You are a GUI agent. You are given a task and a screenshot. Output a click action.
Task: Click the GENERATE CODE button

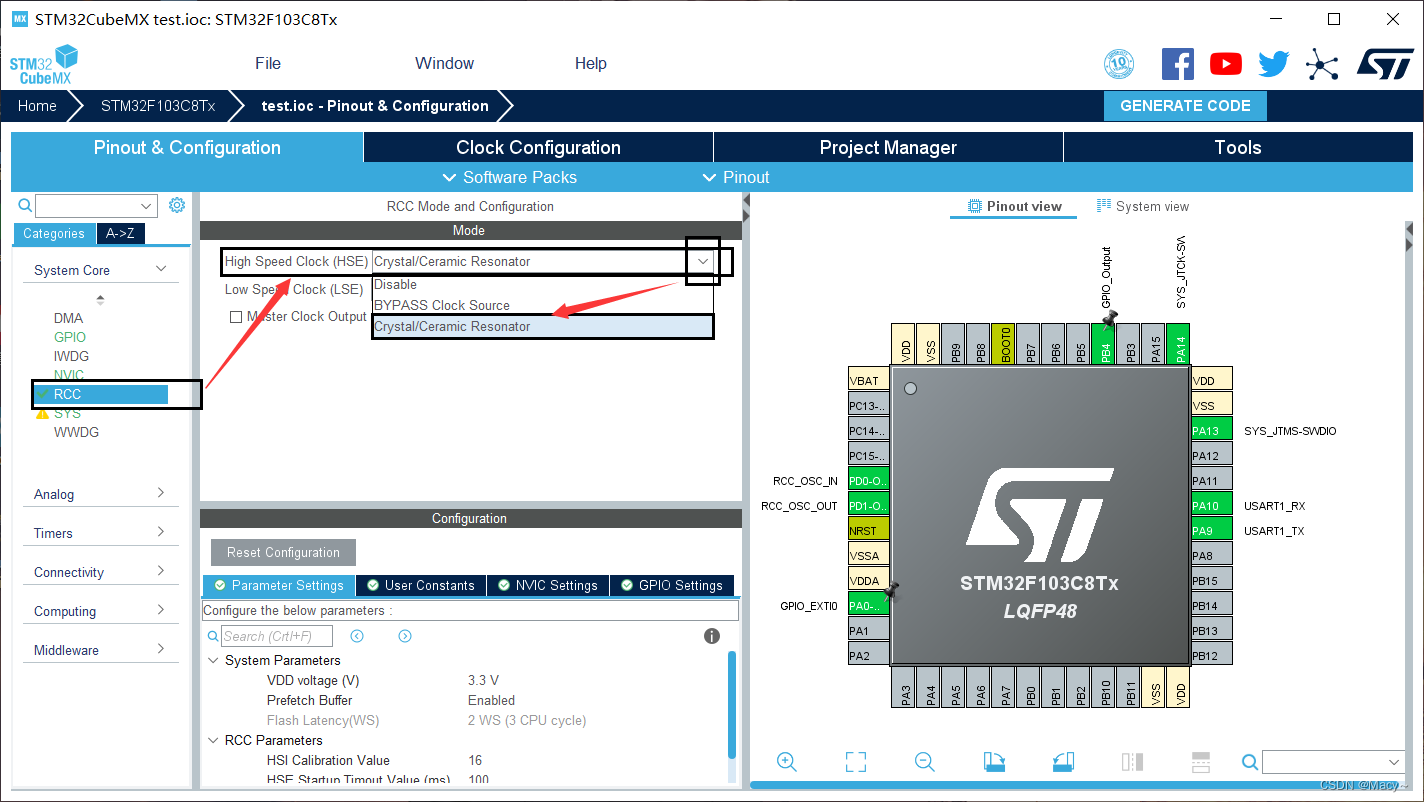(1185, 106)
